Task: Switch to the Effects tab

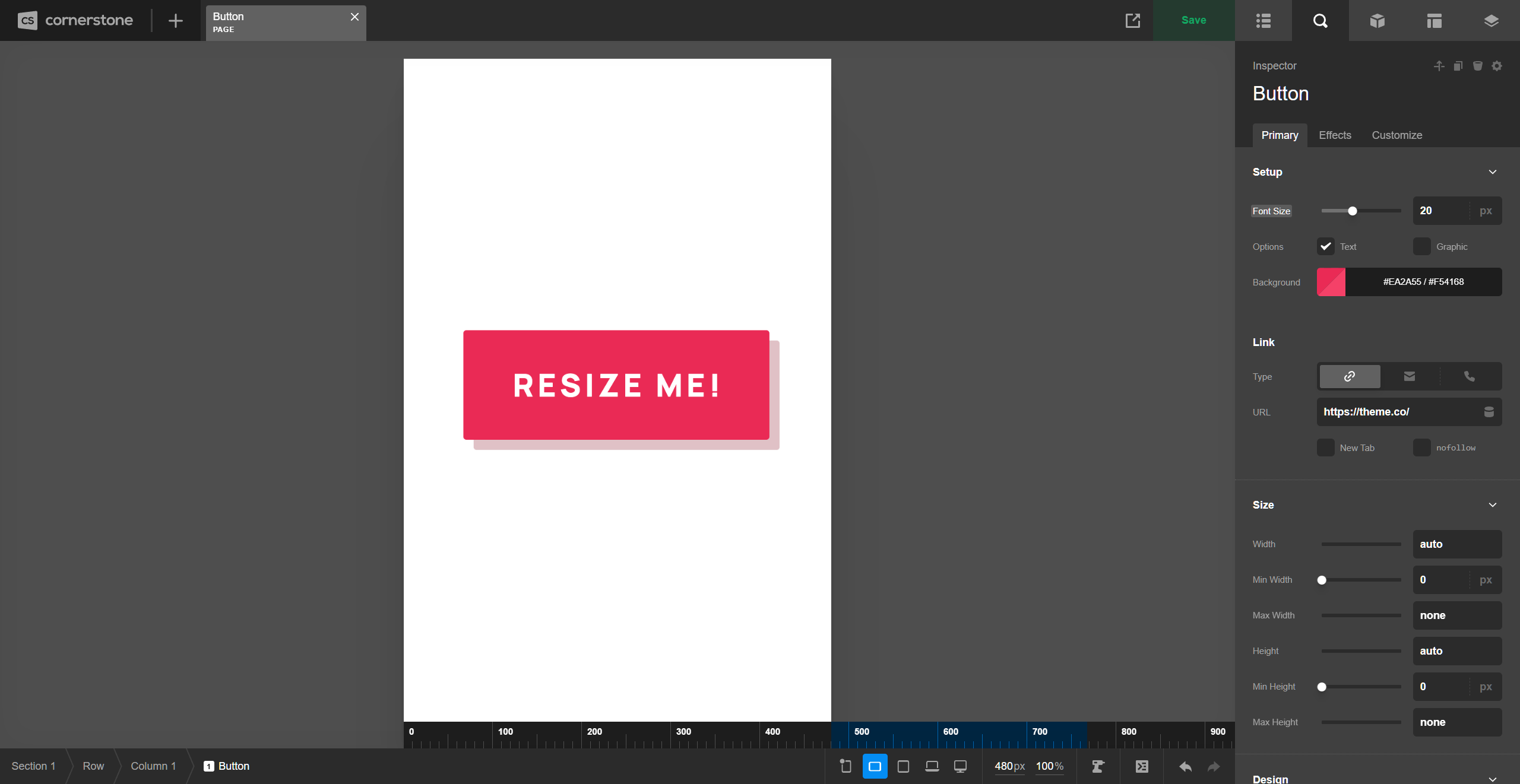Action: [1334, 135]
